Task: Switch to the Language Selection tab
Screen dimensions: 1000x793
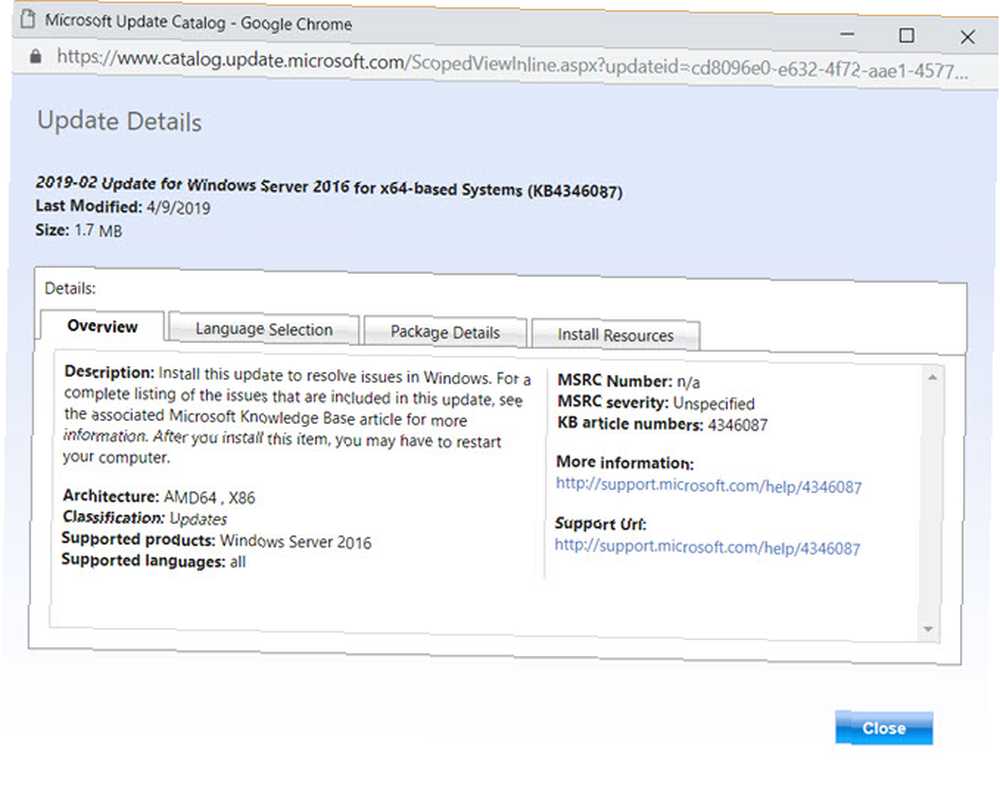Action: [x=264, y=329]
